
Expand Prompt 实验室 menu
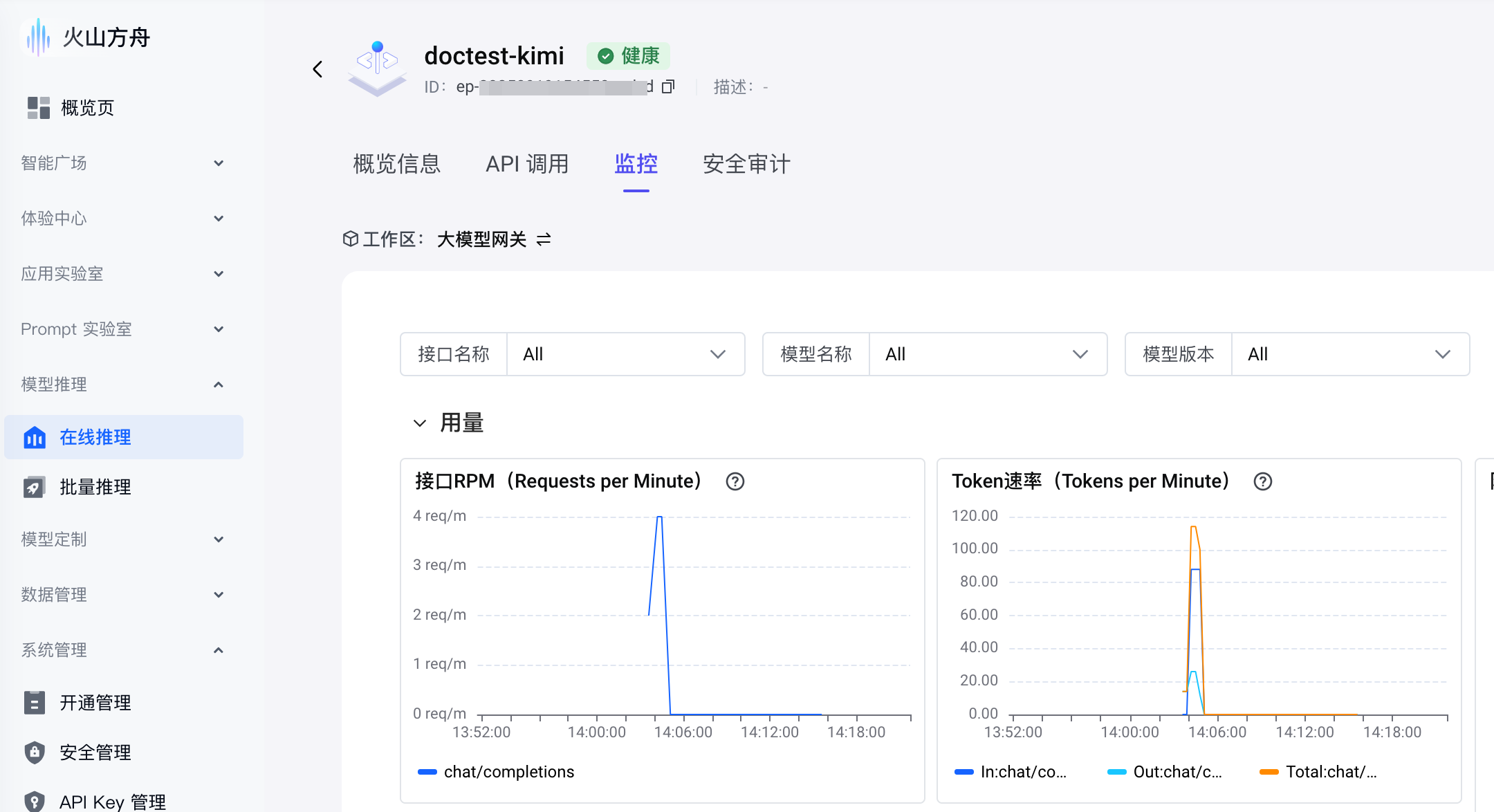(x=219, y=329)
